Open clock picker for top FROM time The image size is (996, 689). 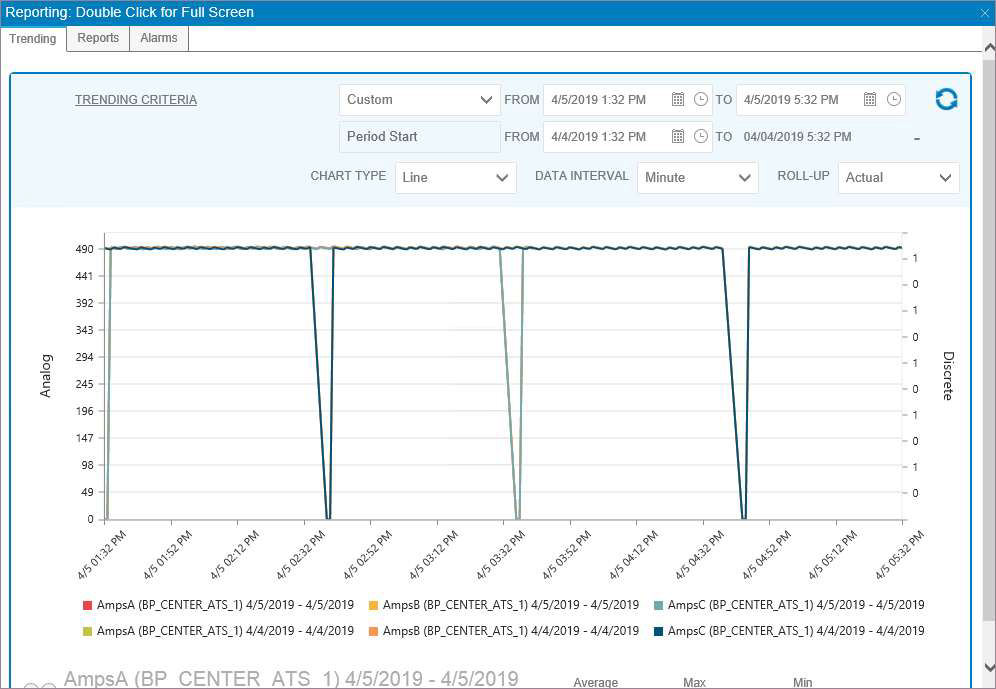[x=701, y=99]
